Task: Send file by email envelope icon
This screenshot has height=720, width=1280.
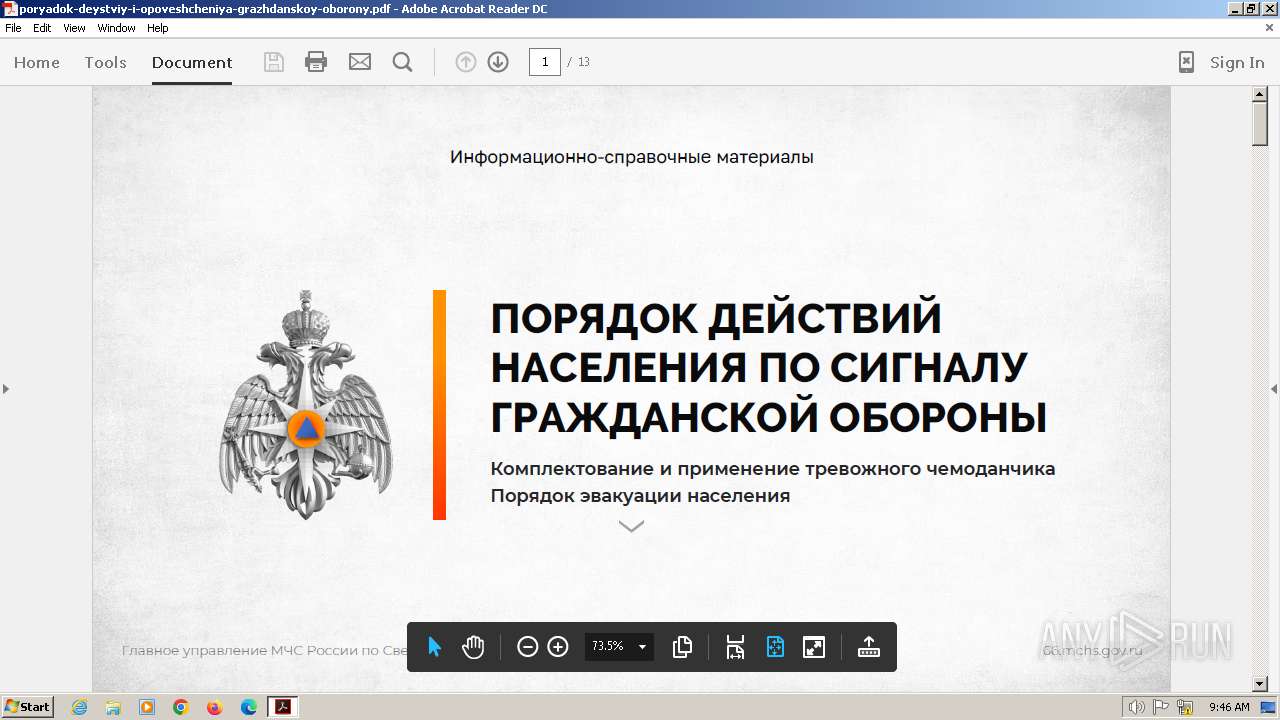Action: [360, 62]
